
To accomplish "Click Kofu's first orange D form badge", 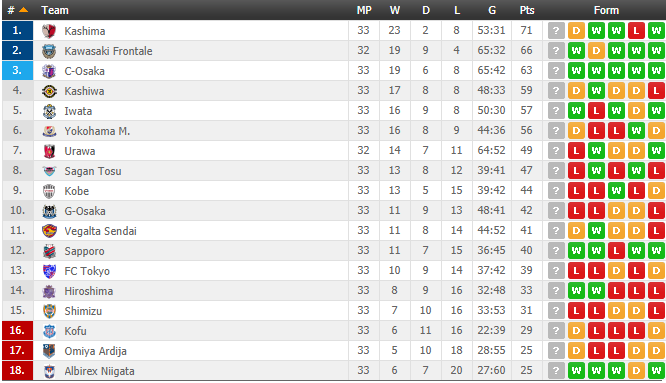I will [x=576, y=331].
